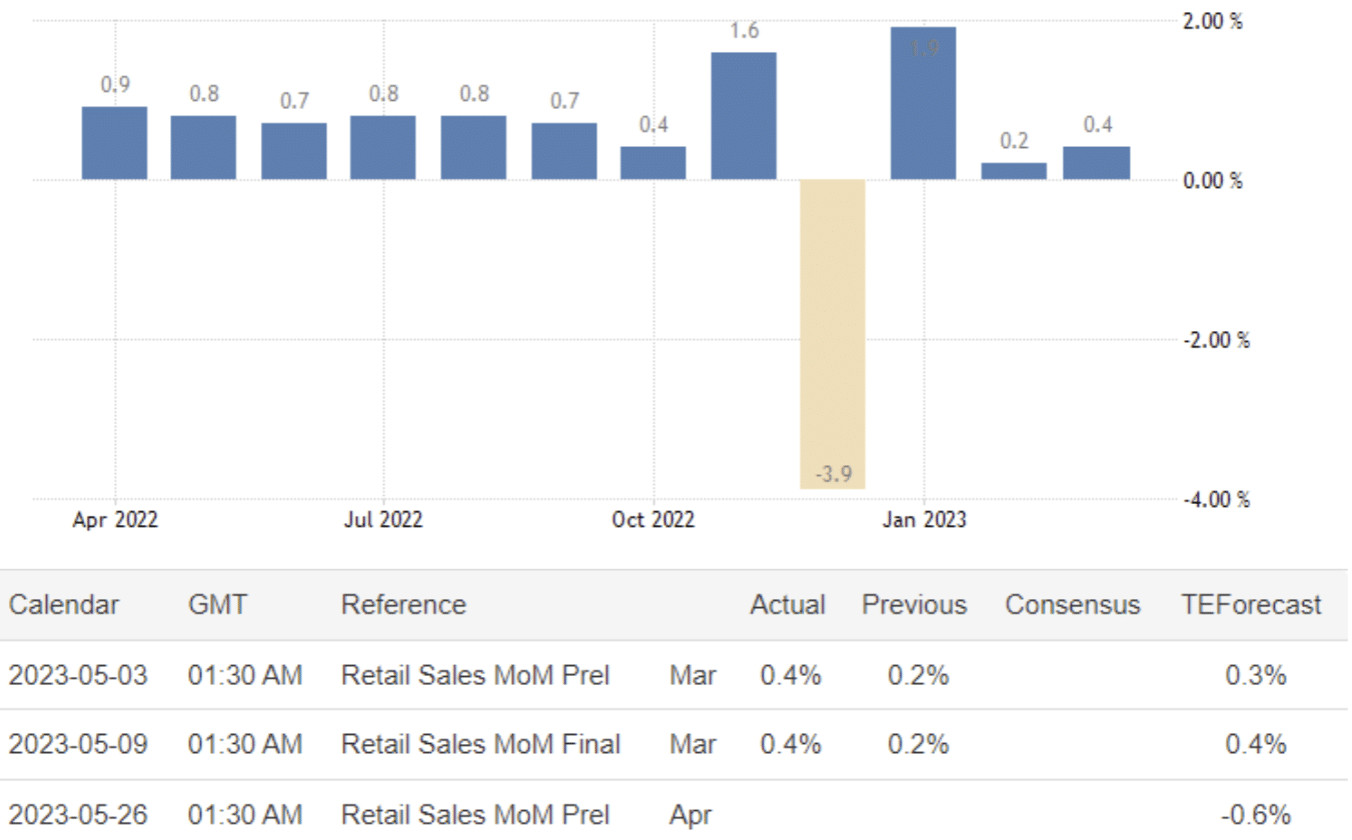Click the Jul 2022 bar in chart
The height and width of the screenshot is (840, 1352).
click(x=383, y=148)
